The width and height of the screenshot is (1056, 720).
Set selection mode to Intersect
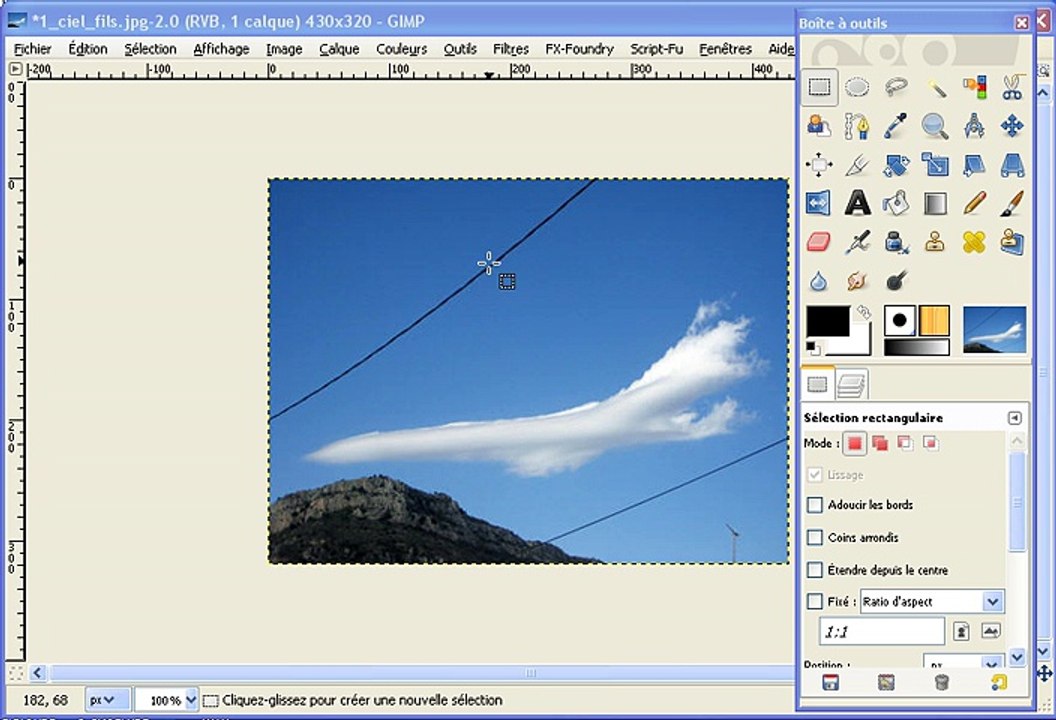(x=931, y=443)
